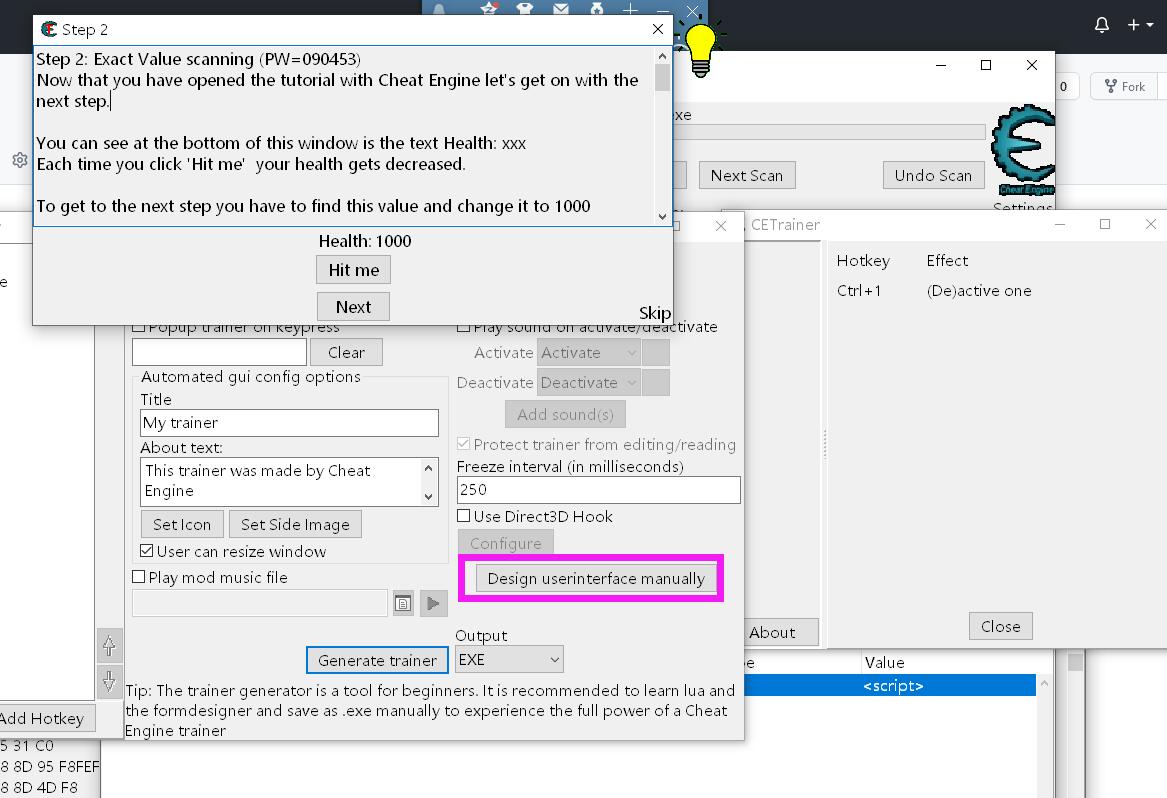Open the mod music file browse icon
Viewport: 1167px width, 798px height.
403,602
